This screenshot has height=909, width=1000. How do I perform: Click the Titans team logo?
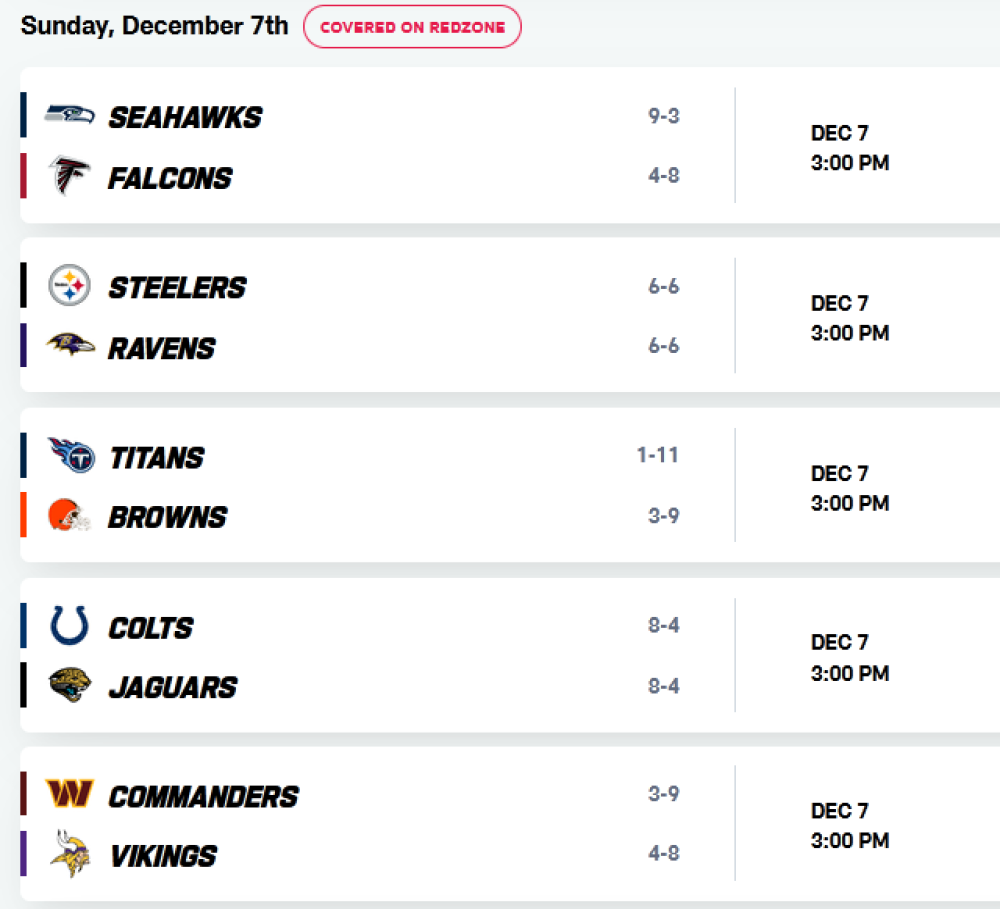71,455
